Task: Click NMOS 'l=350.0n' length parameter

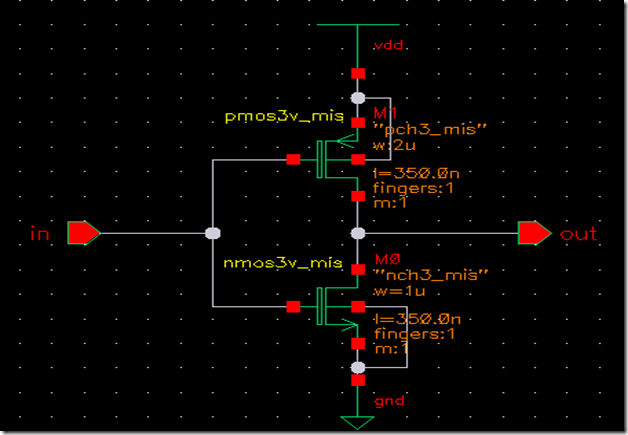Action: (418, 319)
